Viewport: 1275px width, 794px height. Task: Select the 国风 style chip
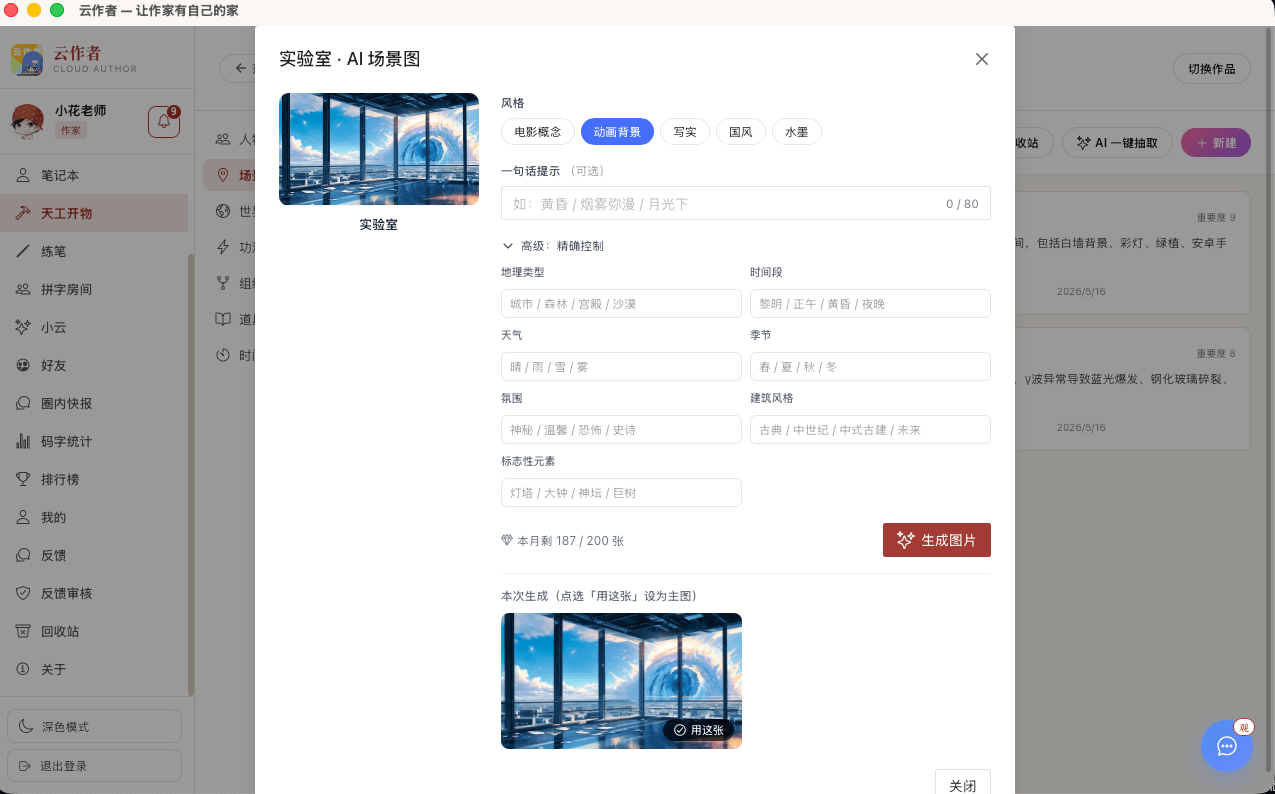741,132
